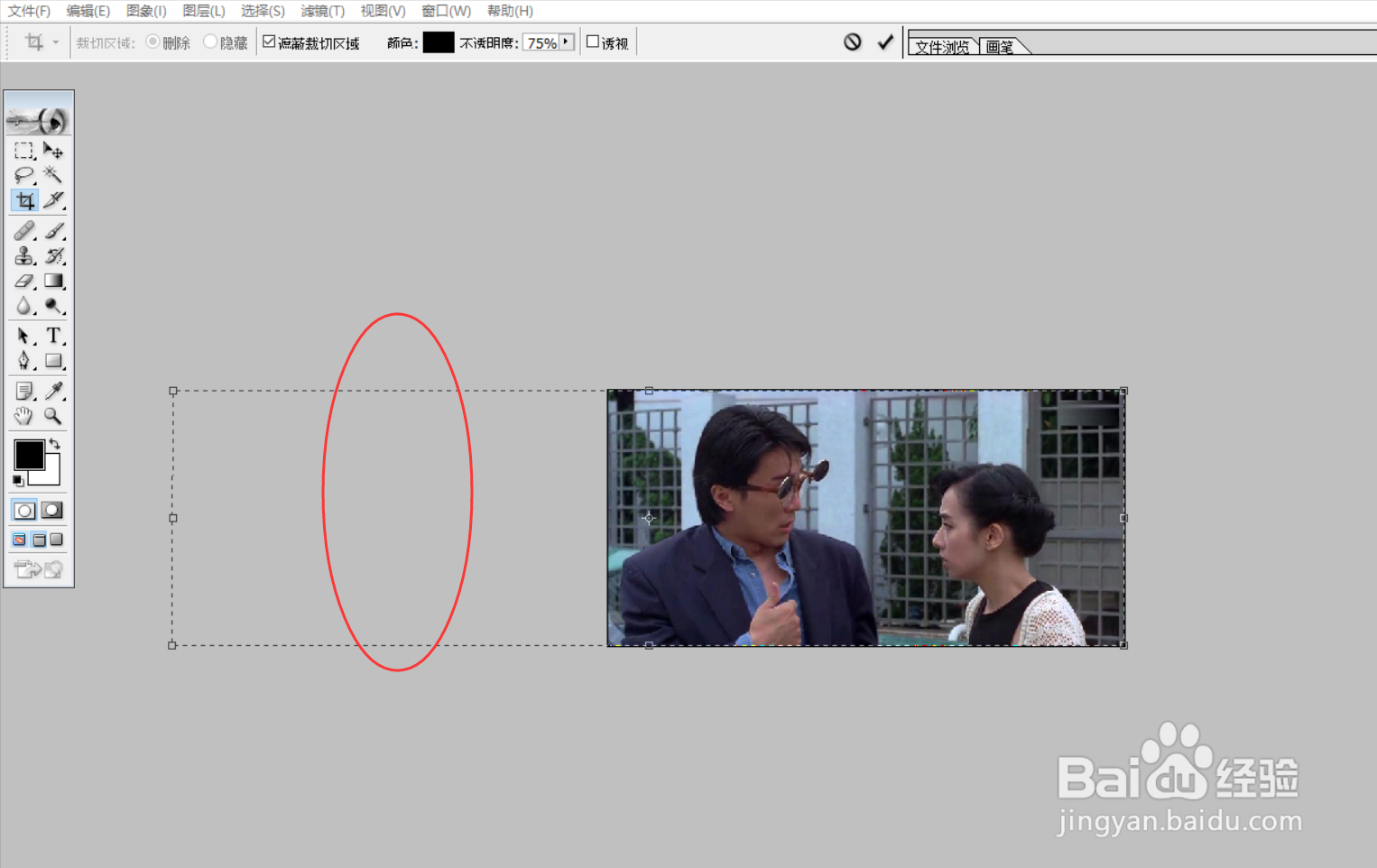Select the Pen tool
This screenshot has height=868, width=1377.
24,361
